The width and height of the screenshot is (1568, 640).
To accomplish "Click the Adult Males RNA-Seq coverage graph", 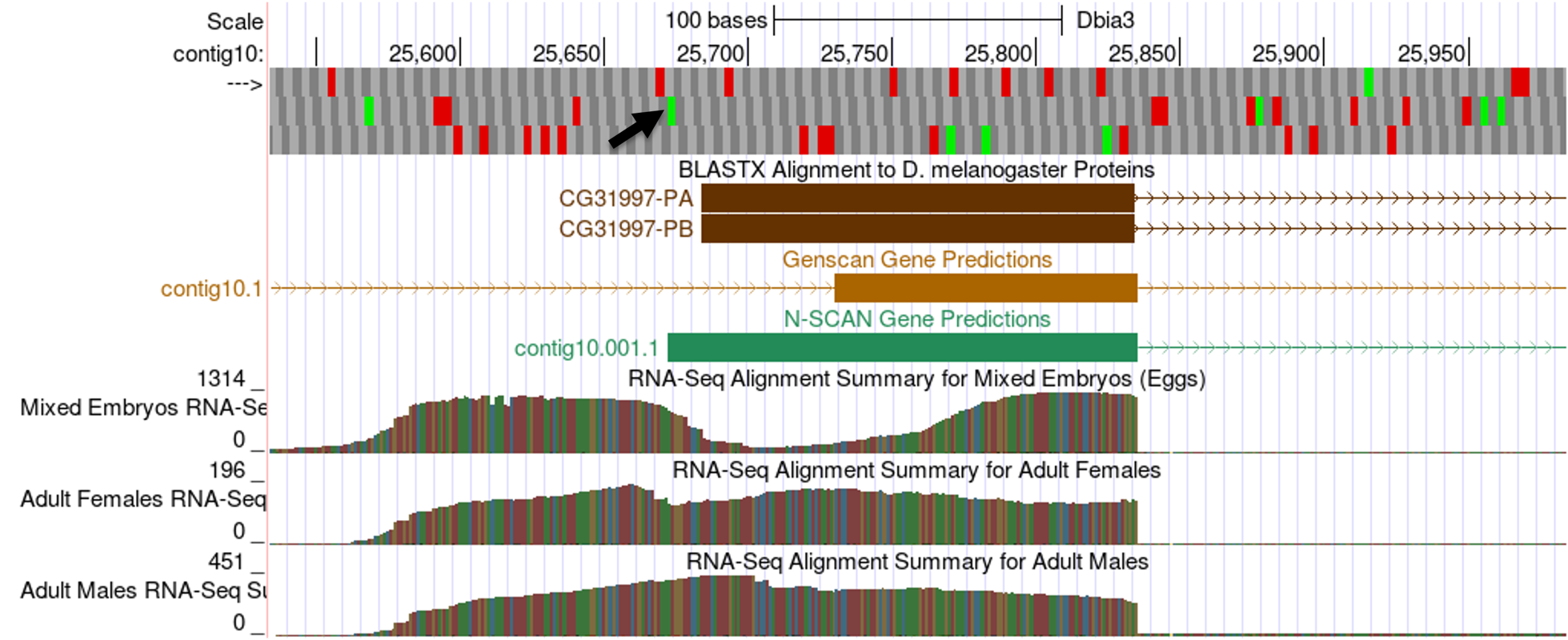I will pyautogui.click(x=704, y=606).
